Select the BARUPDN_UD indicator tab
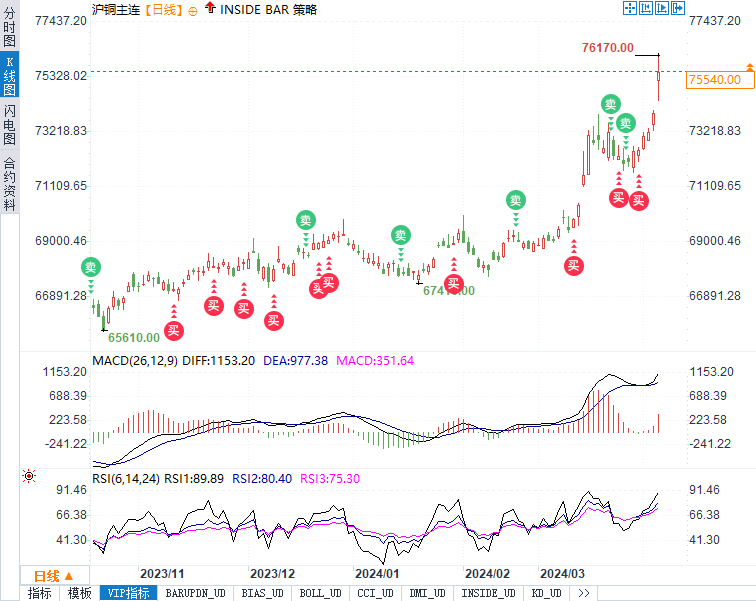This screenshot has width=756, height=601. (195, 593)
